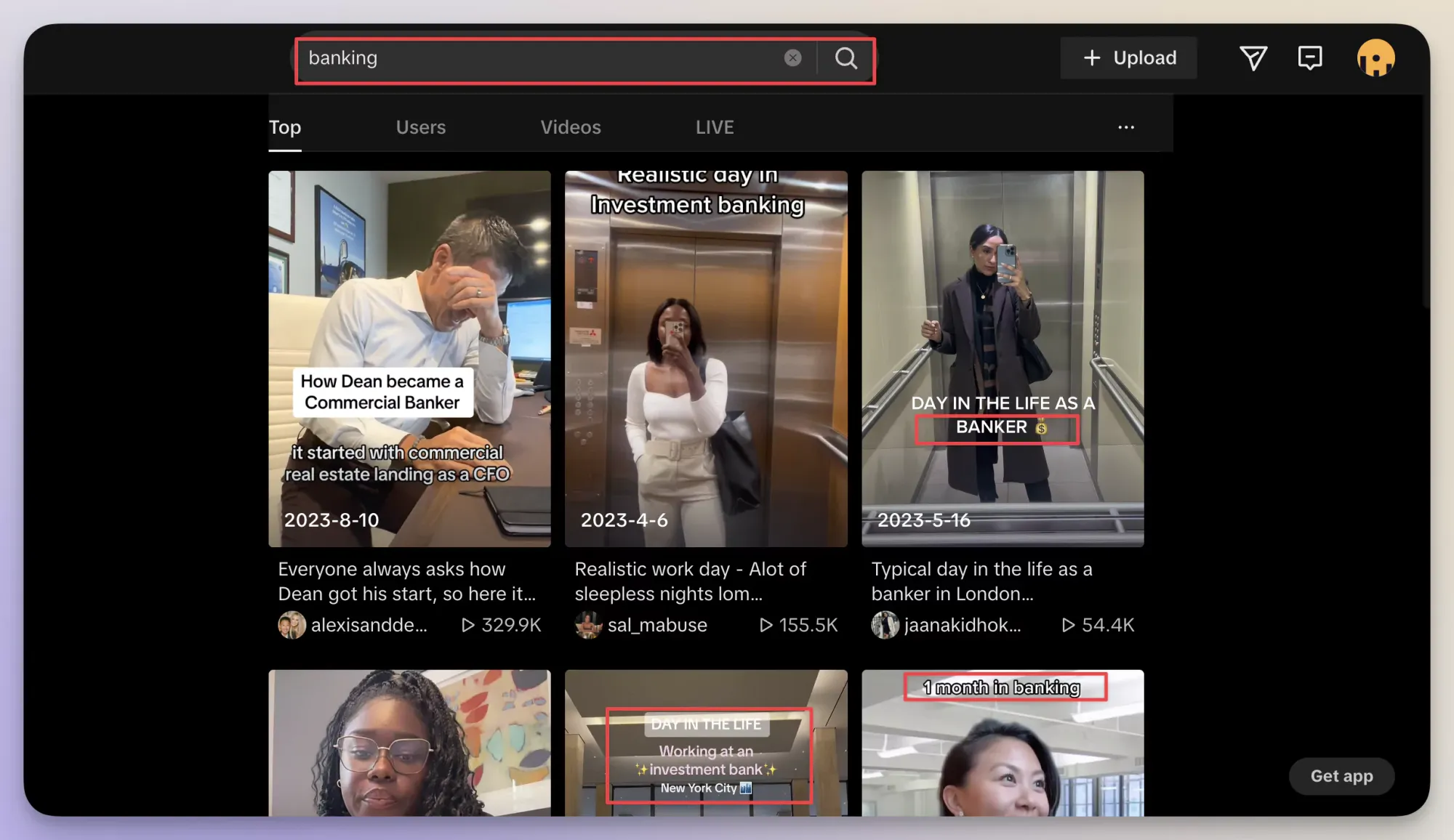Visit sal_mabuse user profile name
Screen dimensions: 1454x840
pyautogui.click(x=657, y=625)
